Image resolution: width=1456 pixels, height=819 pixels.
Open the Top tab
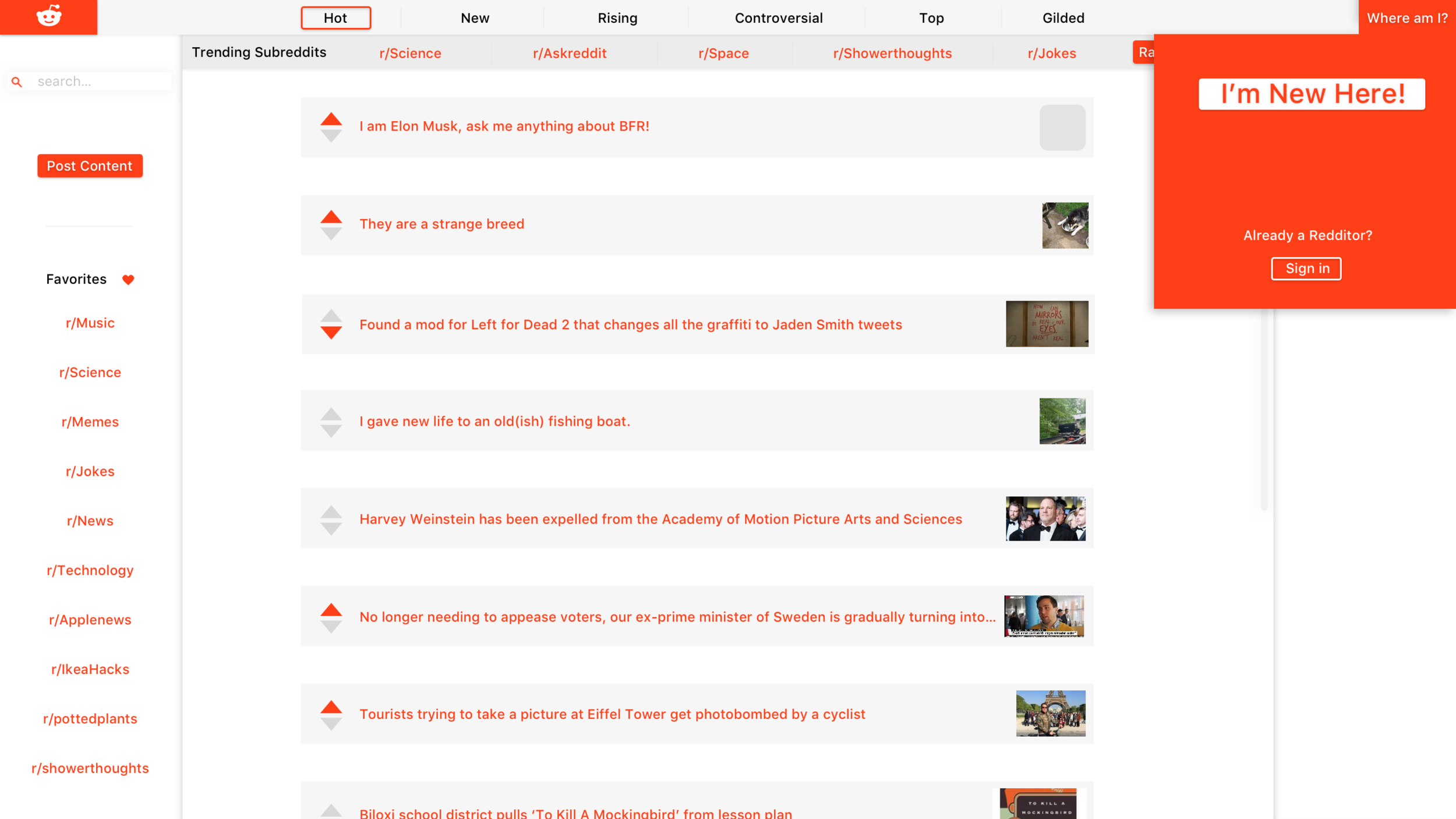click(931, 18)
